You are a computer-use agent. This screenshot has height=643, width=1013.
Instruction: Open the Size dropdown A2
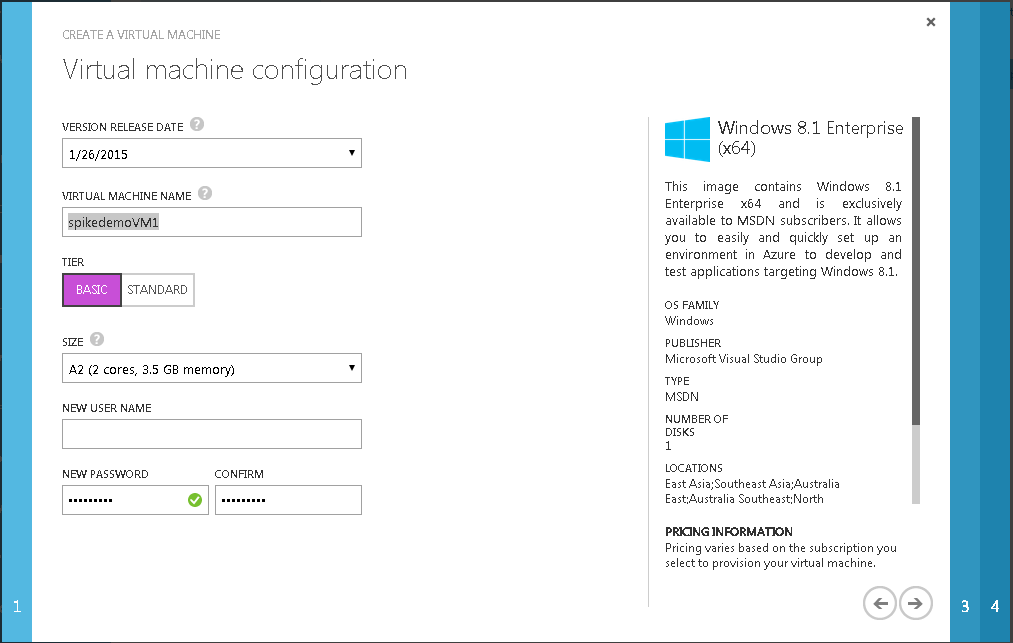(212, 368)
